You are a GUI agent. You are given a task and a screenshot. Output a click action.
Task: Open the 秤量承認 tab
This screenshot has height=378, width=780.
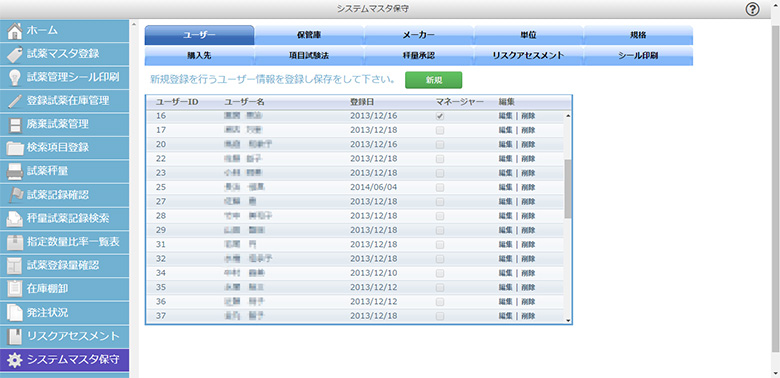point(419,56)
